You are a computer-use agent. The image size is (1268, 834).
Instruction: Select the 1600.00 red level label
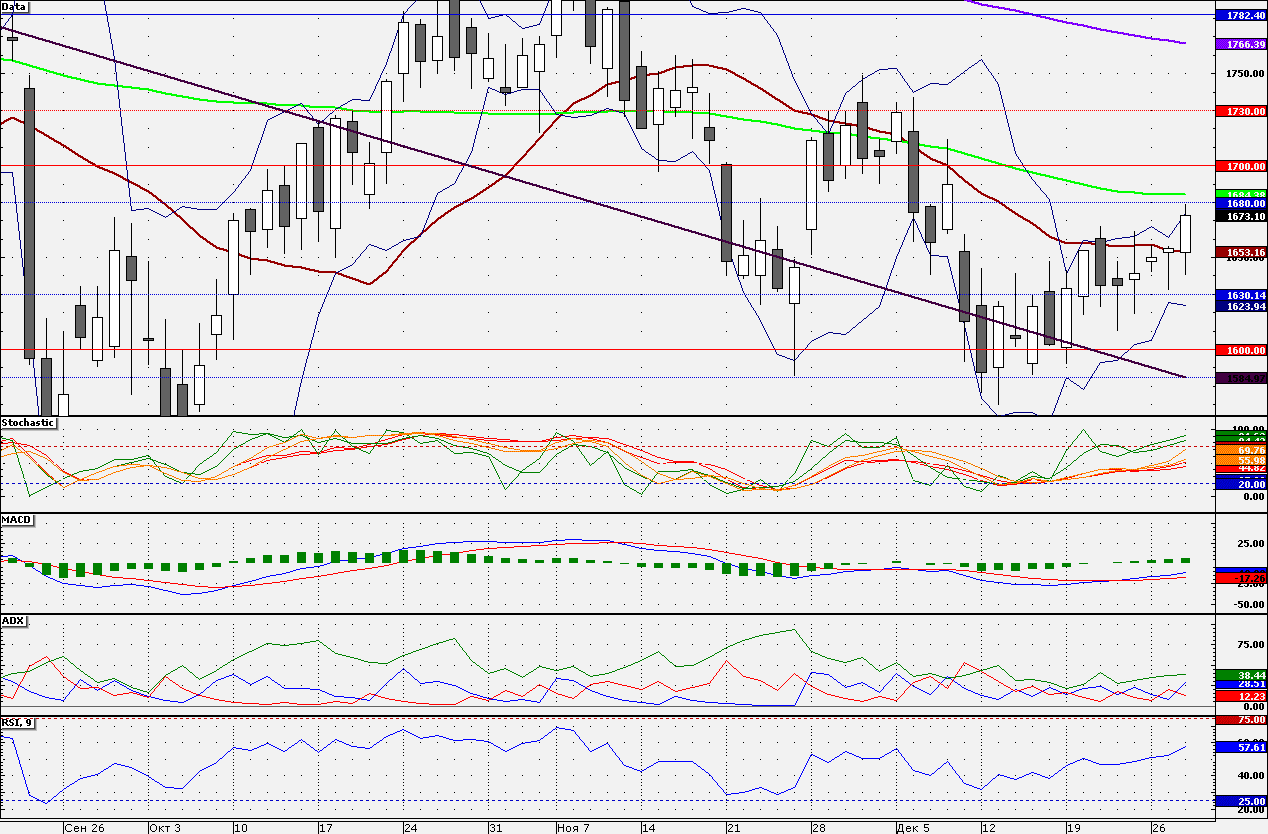pyautogui.click(x=1240, y=350)
